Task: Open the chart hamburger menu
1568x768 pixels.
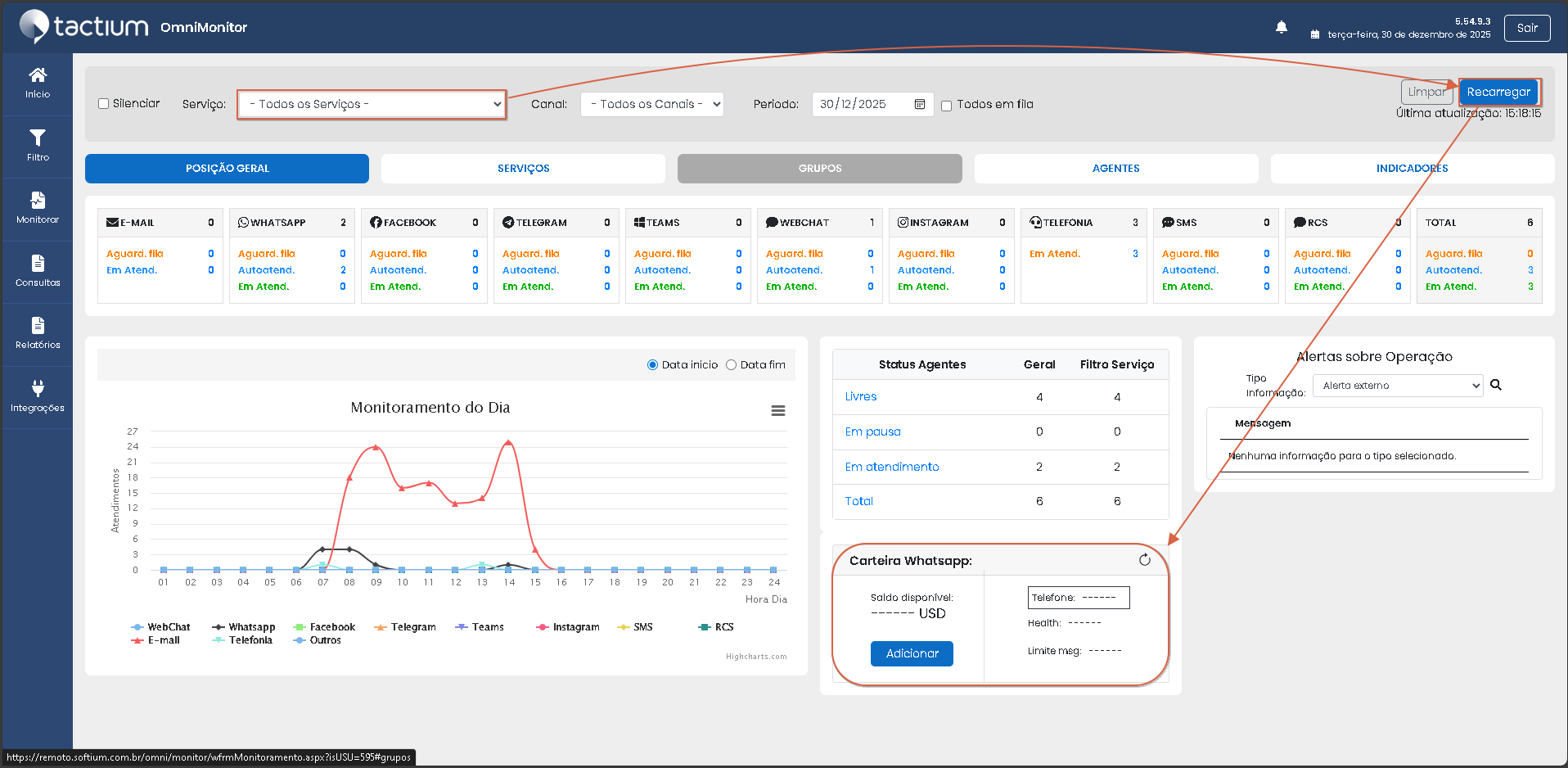Action: click(777, 411)
